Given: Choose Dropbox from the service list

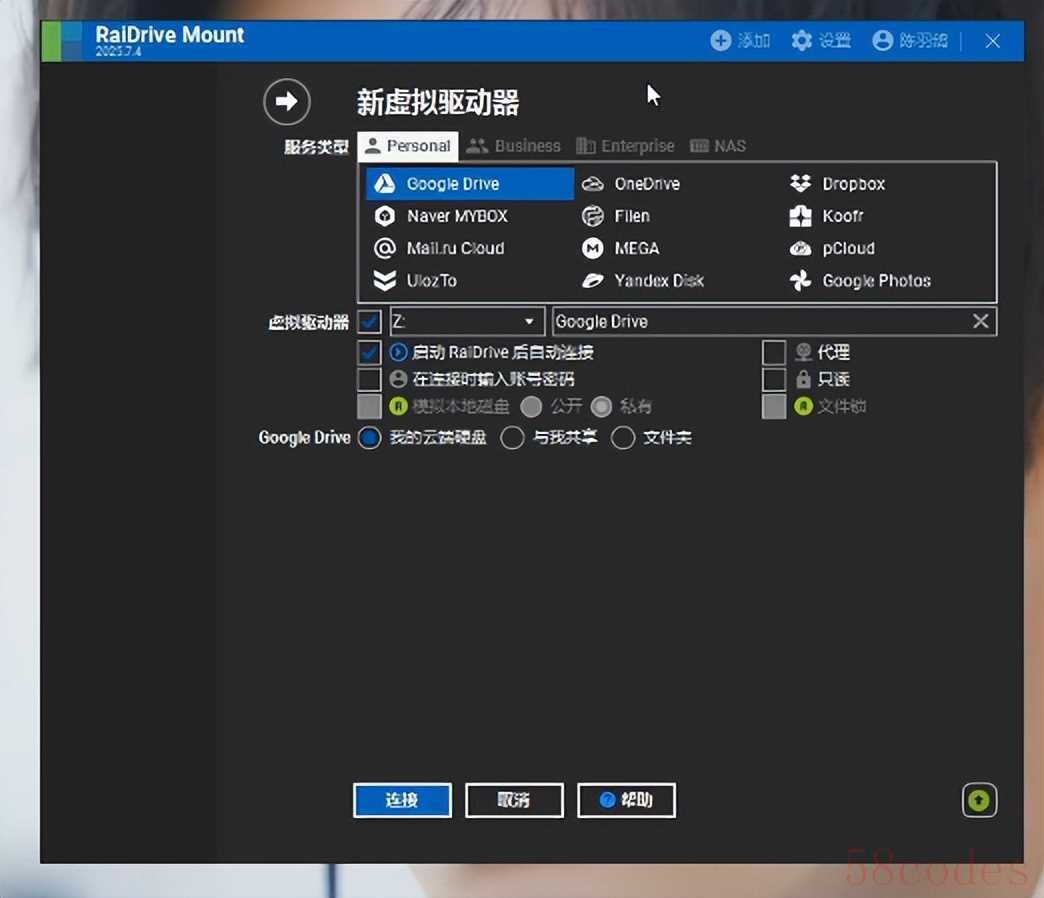Looking at the screenshot, I should (x=800, y=184).
